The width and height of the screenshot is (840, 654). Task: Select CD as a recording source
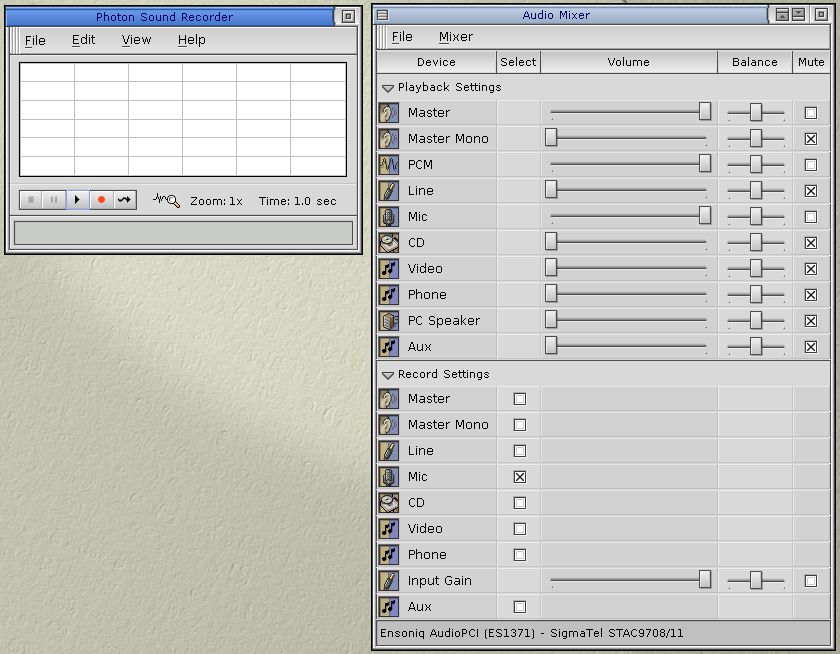[519, 503]
